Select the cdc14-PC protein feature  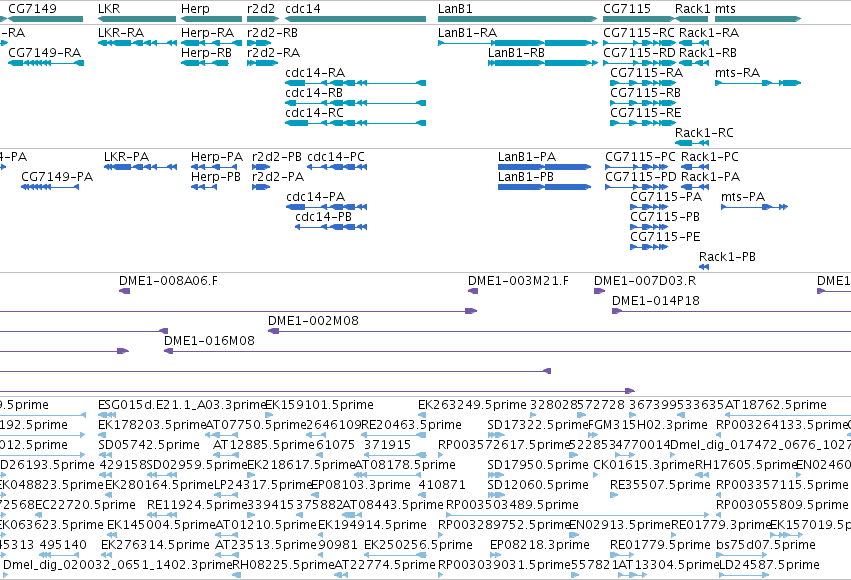coord(337,167)
